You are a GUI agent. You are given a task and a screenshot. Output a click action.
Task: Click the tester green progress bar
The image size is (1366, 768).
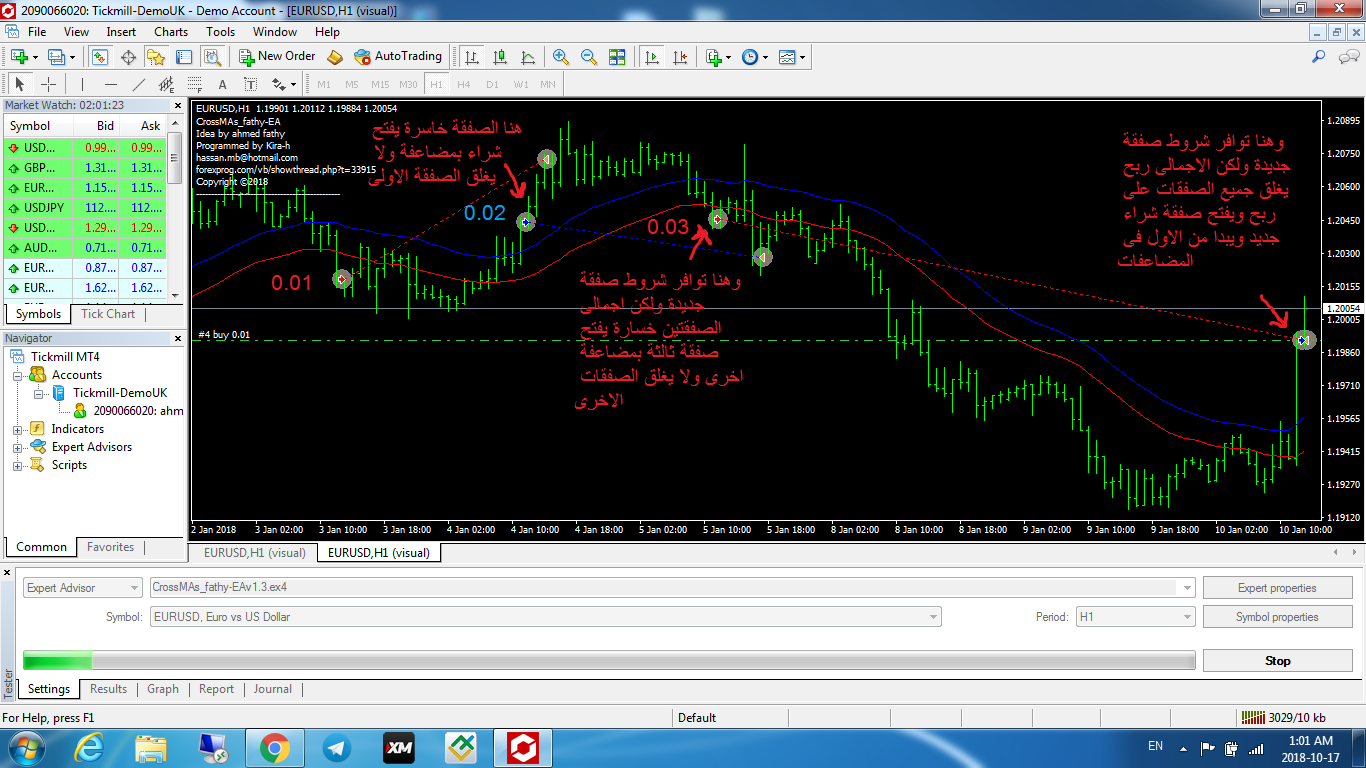(x=57, y=660)
